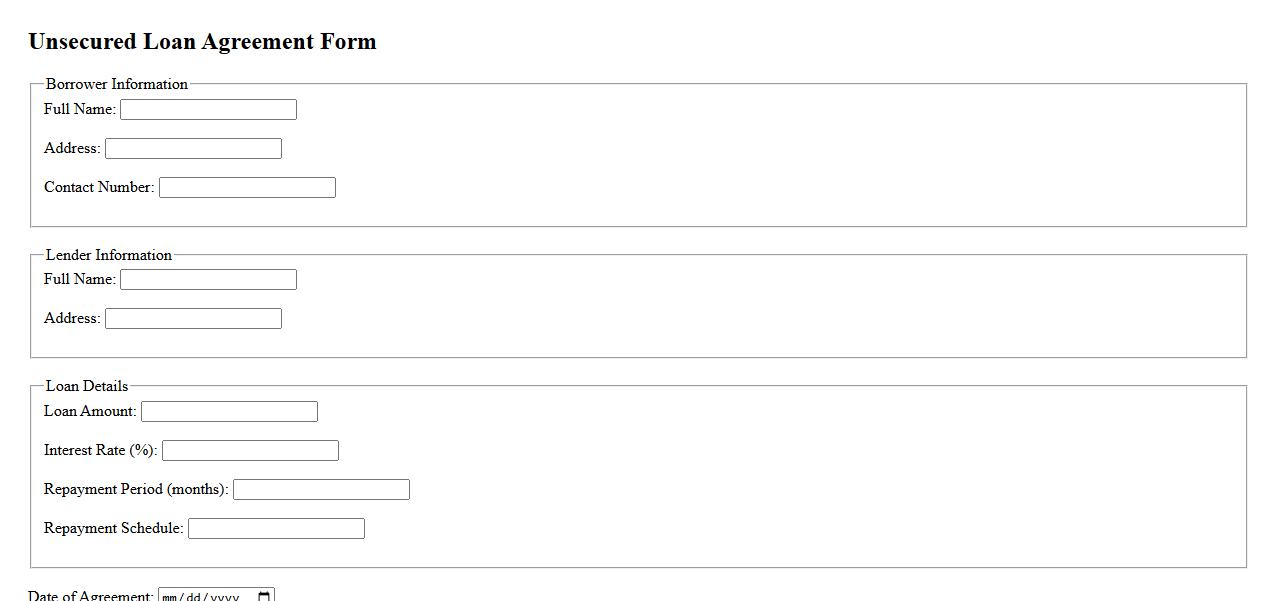Focus the Lender Address input field

pos(193,318)
